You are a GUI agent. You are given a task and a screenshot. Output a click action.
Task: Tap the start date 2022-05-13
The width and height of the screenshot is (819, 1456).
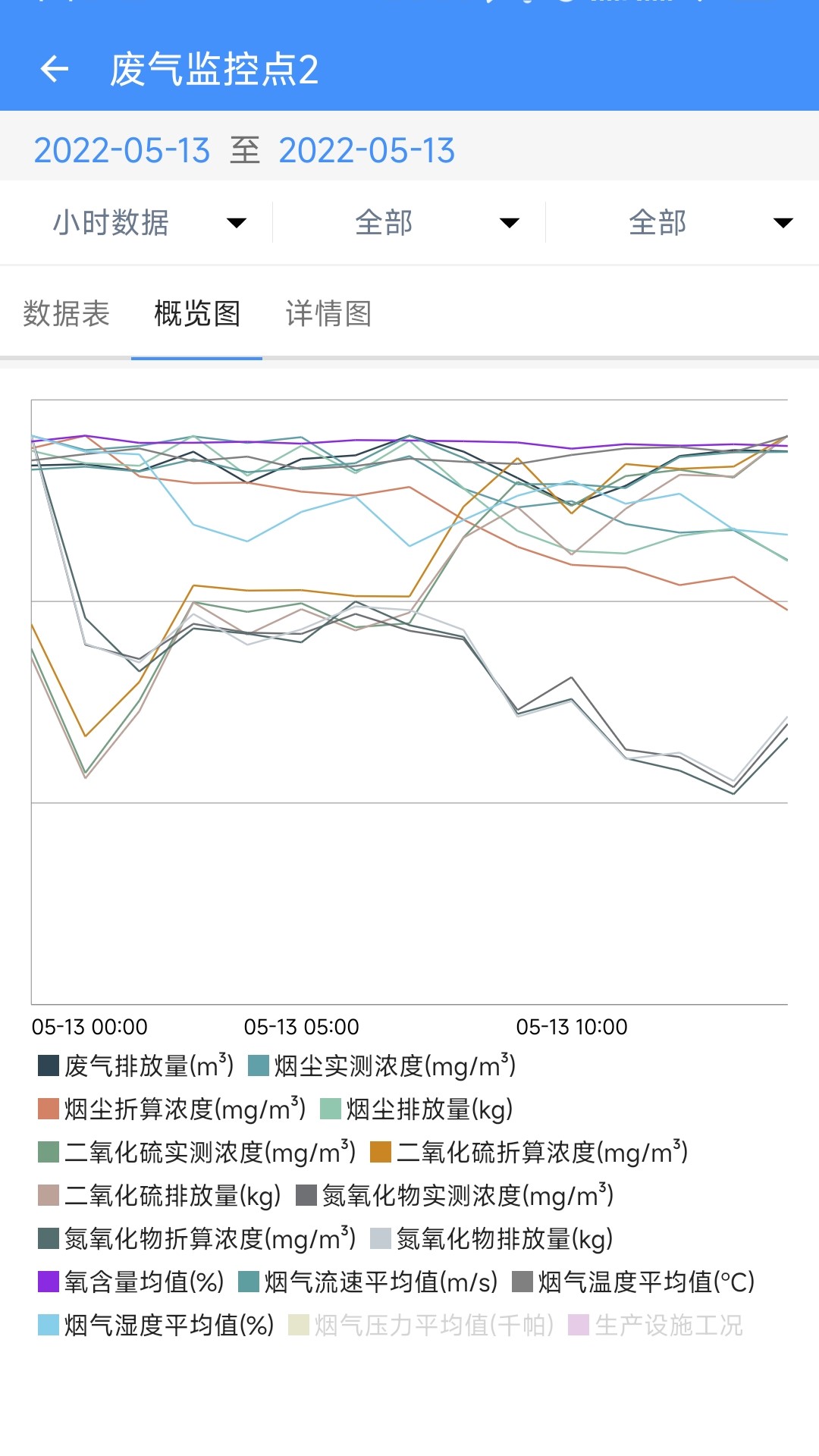124,151
